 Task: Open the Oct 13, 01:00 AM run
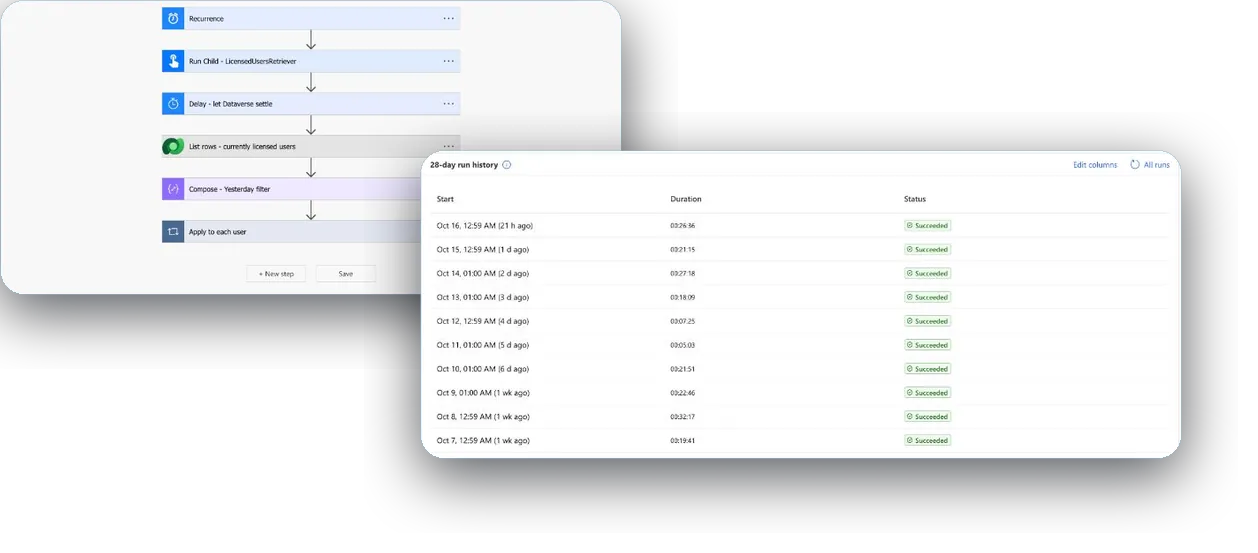click(483, 297)
